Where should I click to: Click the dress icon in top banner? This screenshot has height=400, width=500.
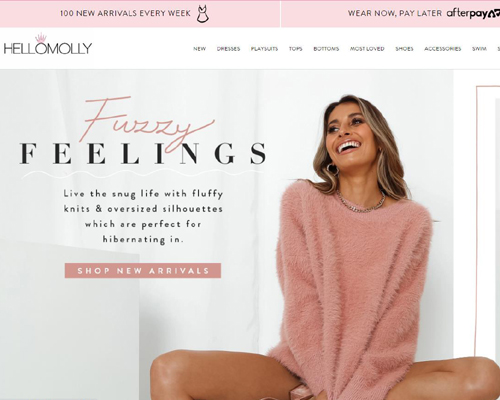point(202,14)
